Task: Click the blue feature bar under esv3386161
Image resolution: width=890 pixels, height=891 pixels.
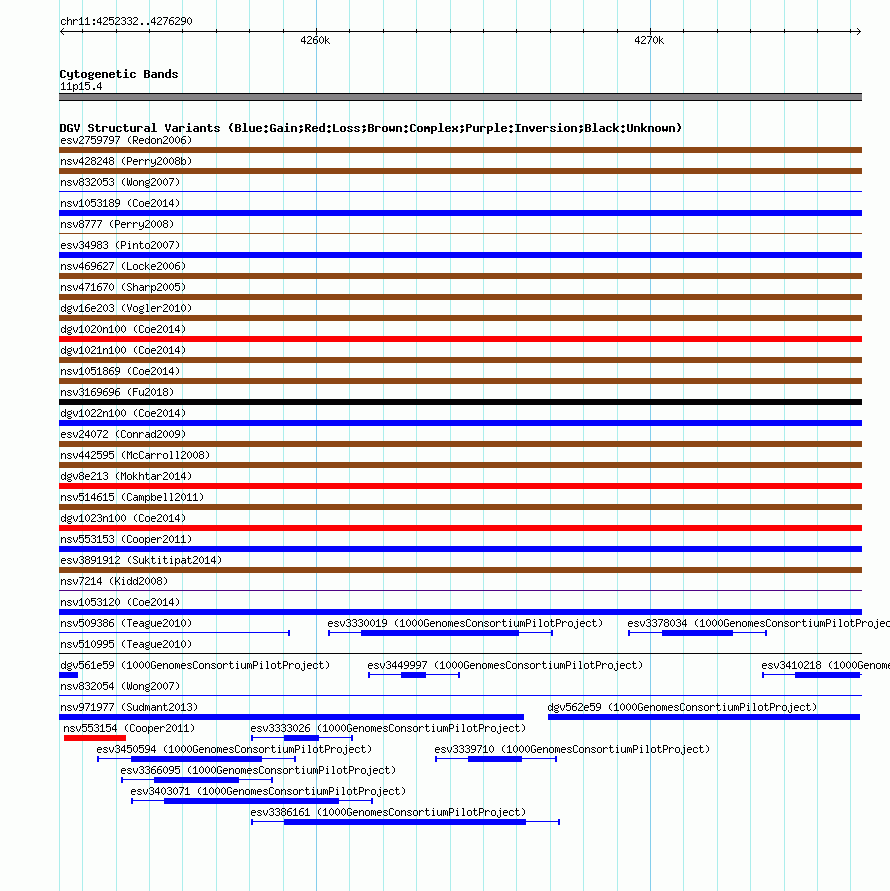Action: click(405, 822)
